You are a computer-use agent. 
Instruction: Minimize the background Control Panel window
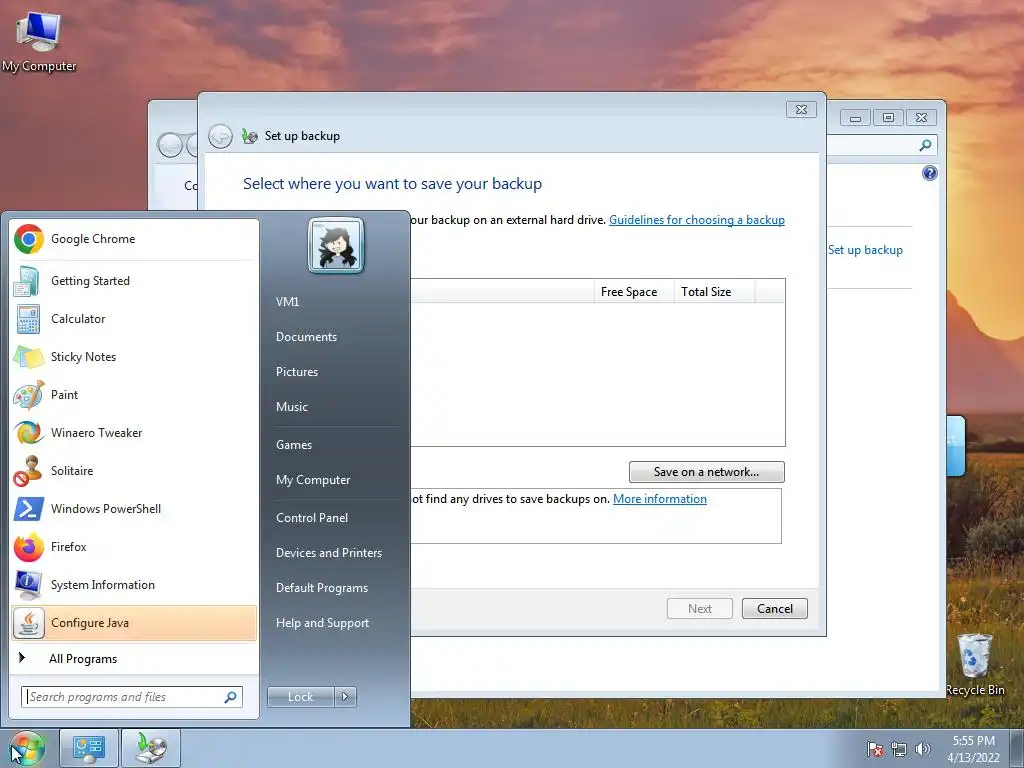856,118
